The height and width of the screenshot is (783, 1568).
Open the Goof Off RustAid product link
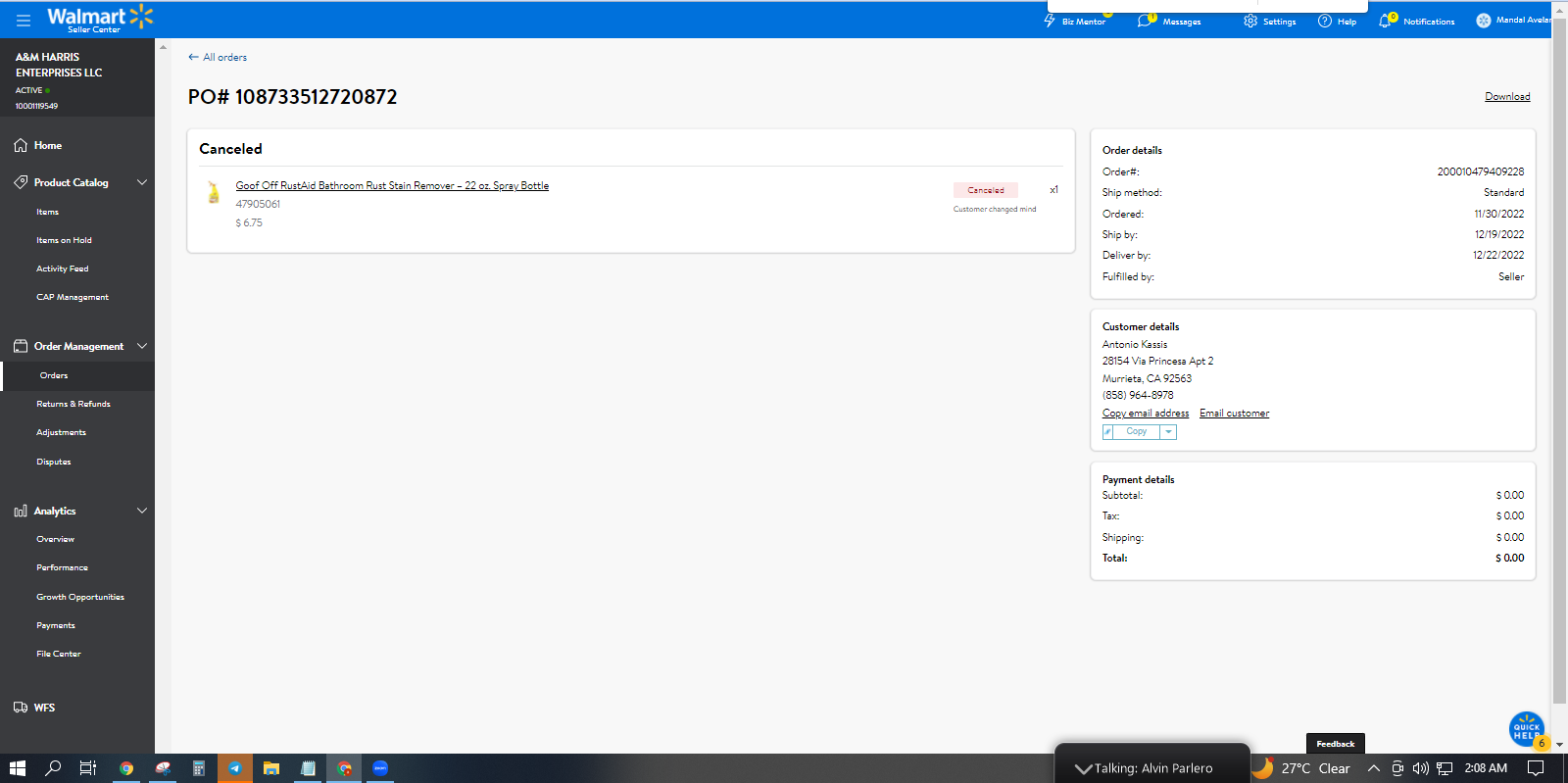[392, 185]
